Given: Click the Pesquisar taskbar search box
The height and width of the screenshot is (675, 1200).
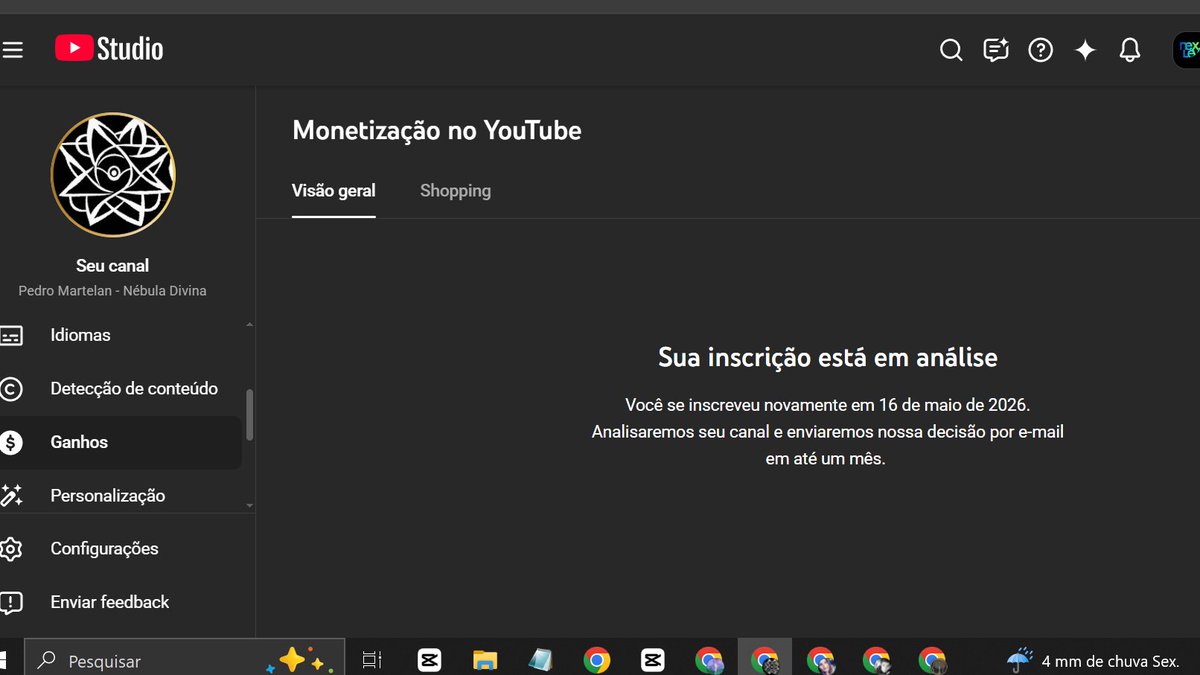Looking at the screenshot, I should (185, 660).
